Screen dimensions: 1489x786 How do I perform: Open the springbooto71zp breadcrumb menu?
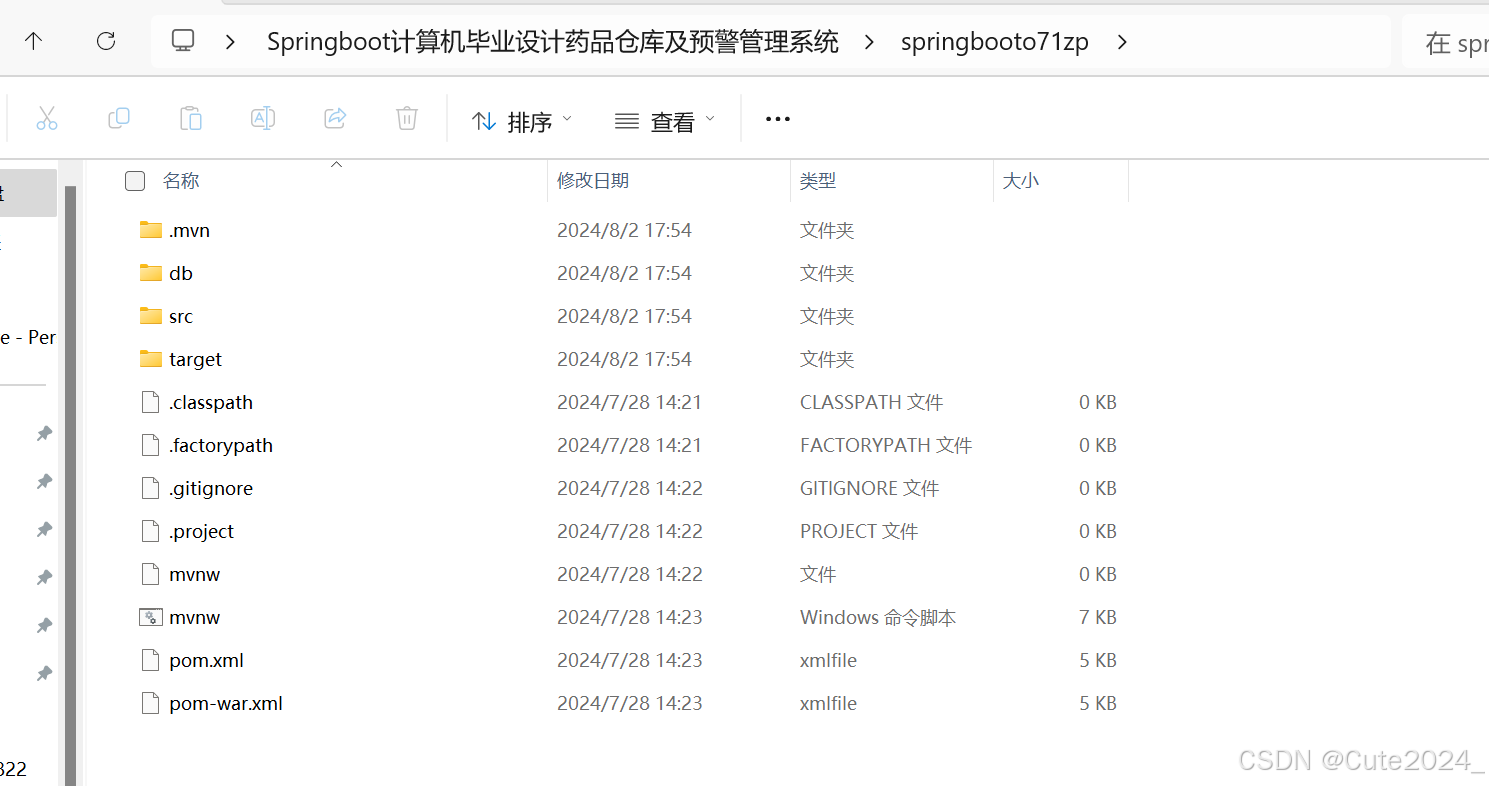click(1122, 42)
